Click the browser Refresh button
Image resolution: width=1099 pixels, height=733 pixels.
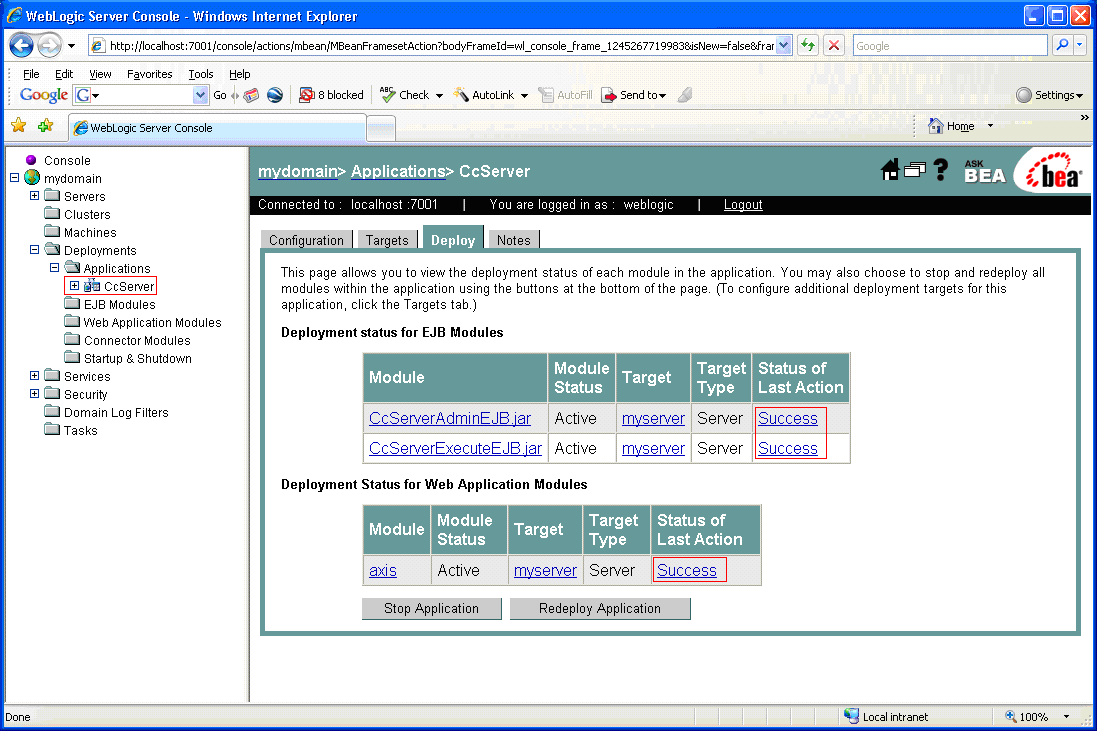(808, 45)
